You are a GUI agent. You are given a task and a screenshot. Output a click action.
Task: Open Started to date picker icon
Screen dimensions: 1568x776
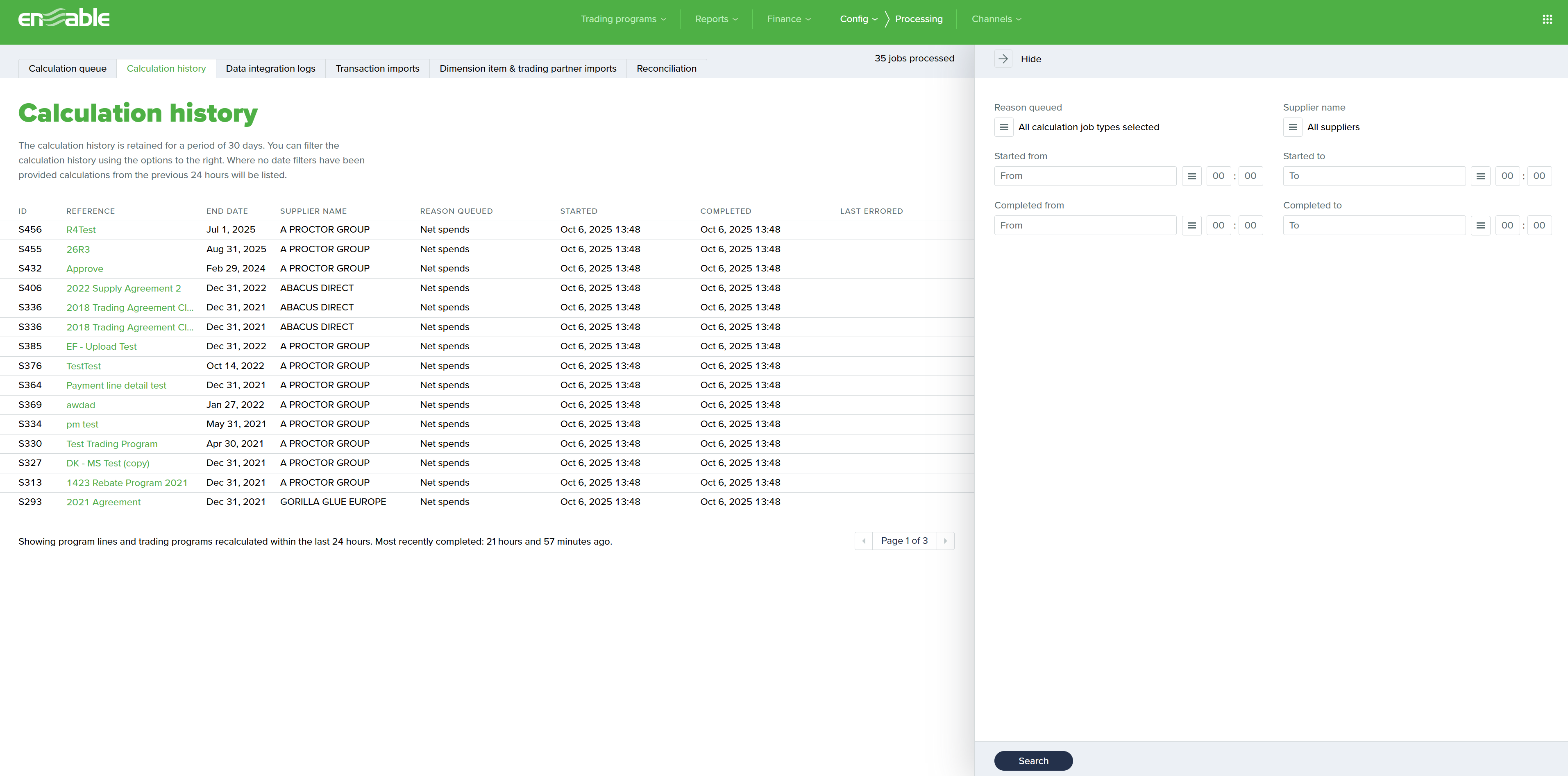[1480, 176]
